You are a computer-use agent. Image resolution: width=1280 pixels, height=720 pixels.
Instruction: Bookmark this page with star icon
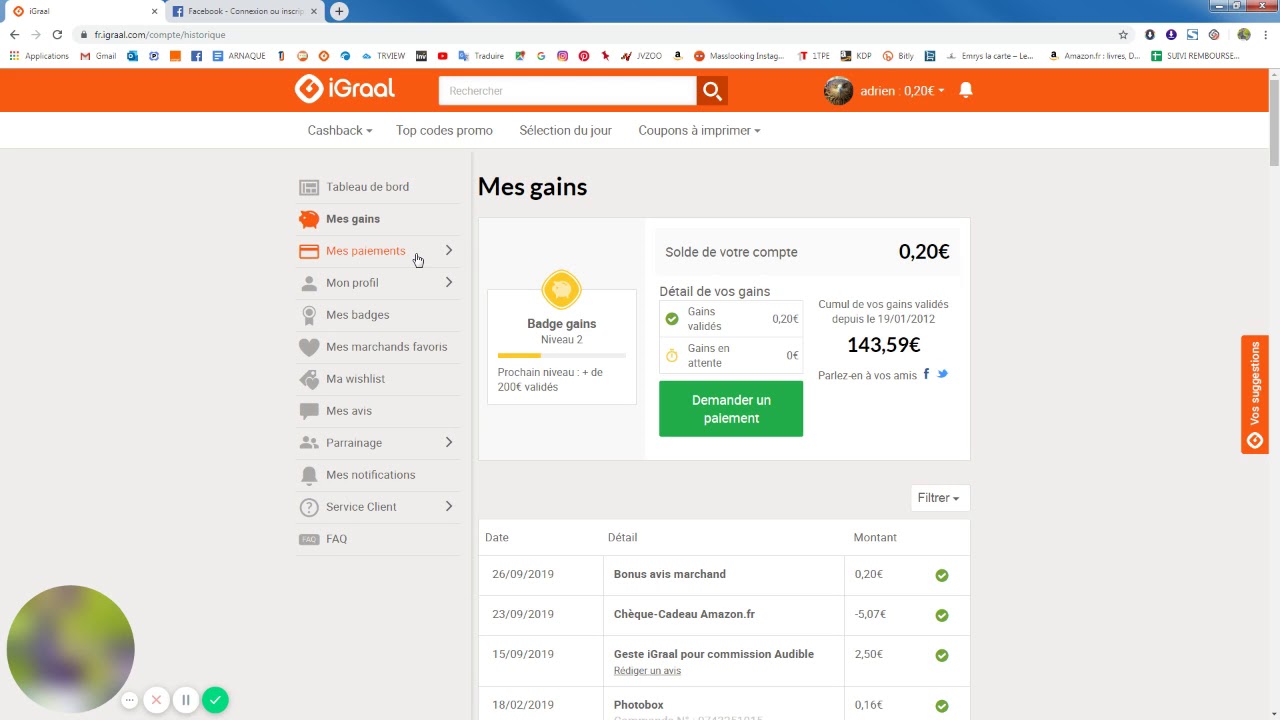(1123, 34)
